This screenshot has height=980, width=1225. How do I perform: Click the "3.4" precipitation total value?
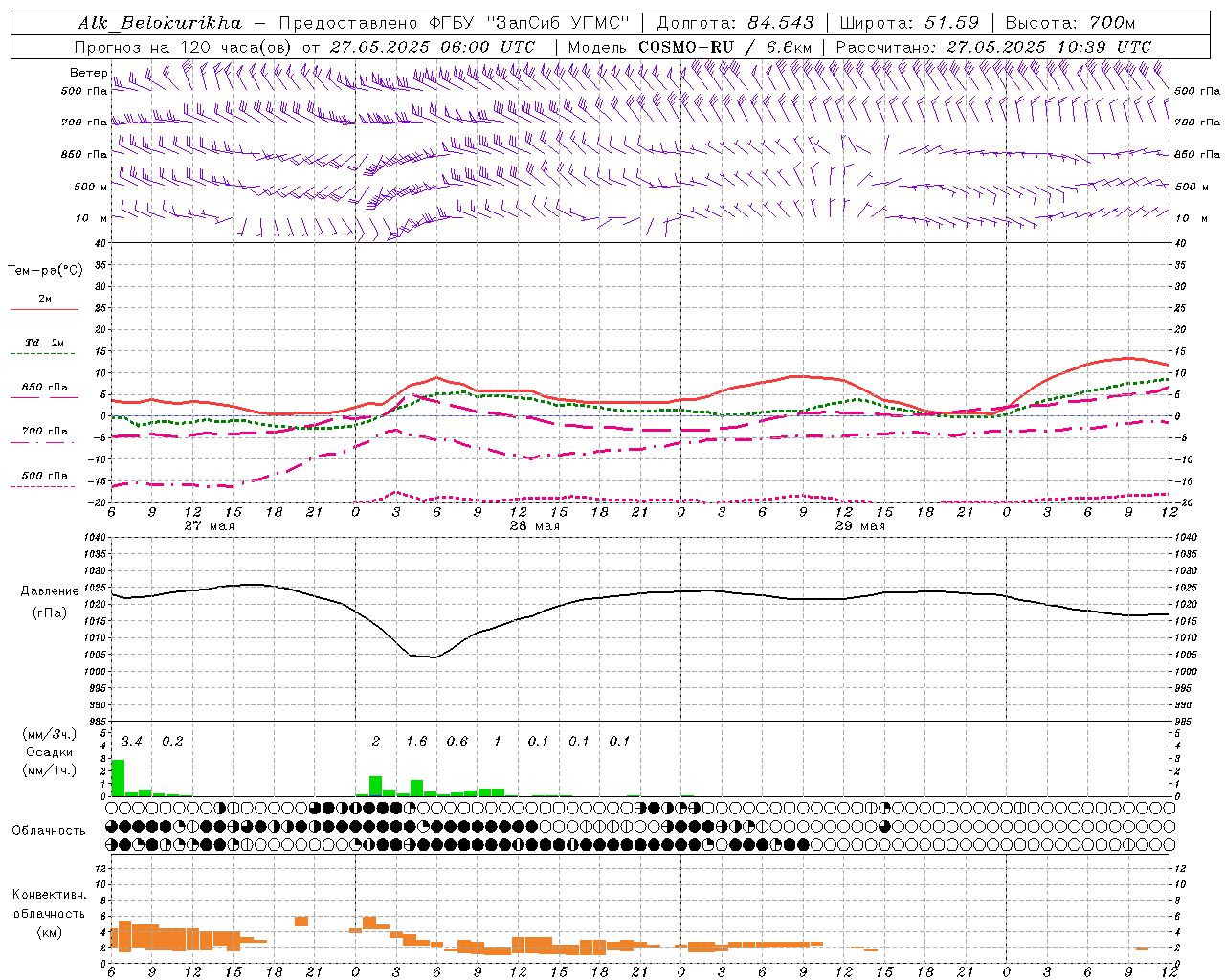point(131,741)
